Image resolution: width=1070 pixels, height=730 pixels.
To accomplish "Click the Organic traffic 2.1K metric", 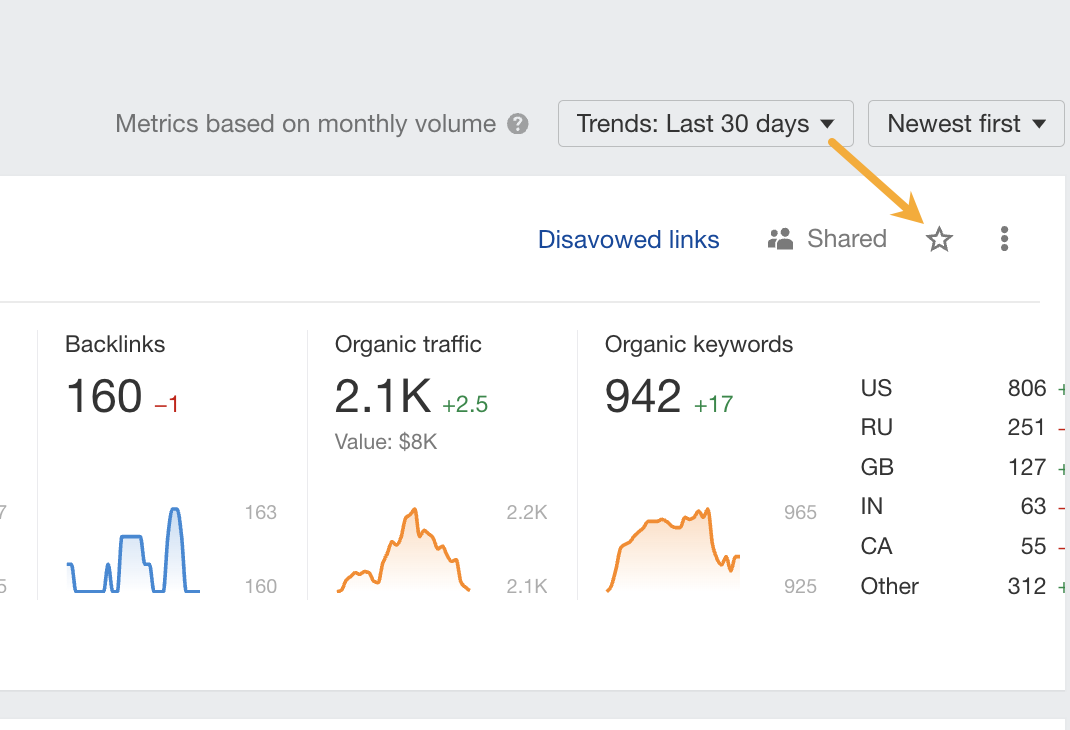I will (x=381, y=396).
